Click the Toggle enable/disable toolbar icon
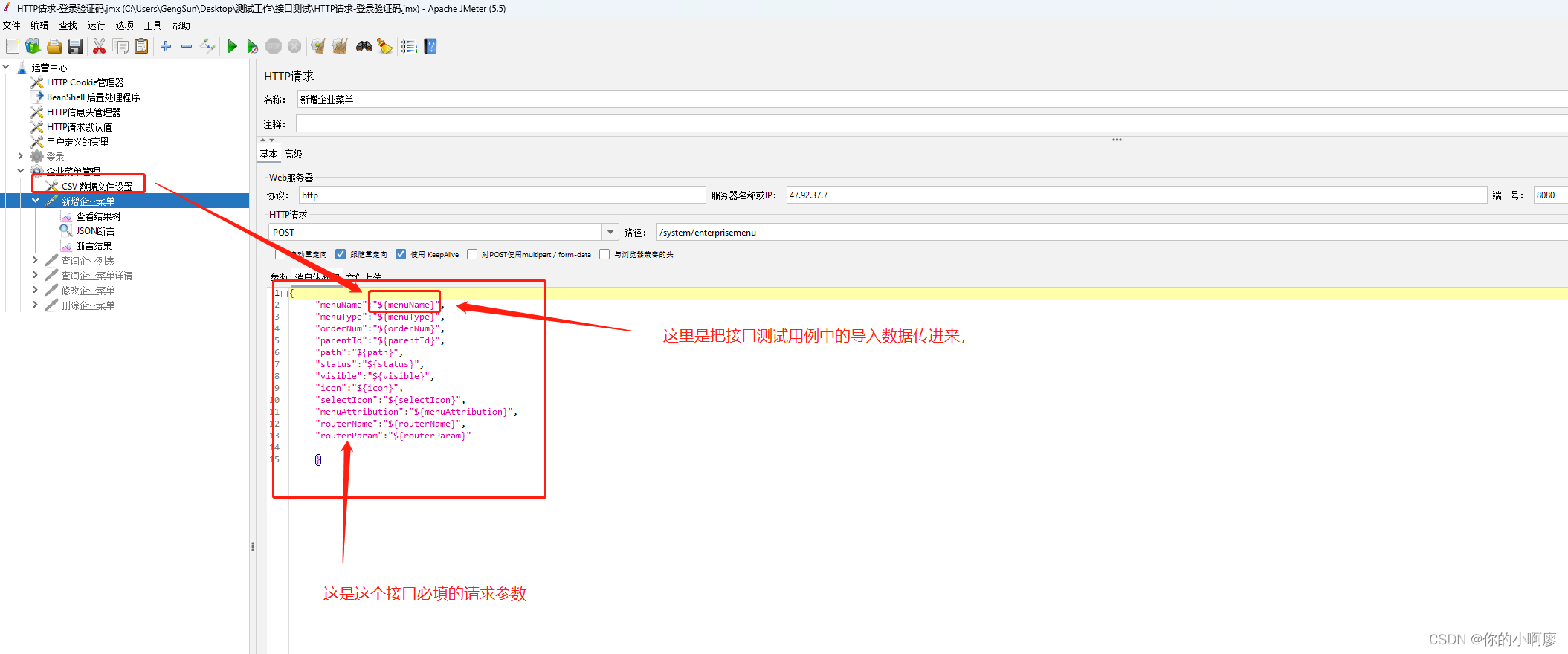The height and width of the screenshot is (654, 1568). click(207, 46)
